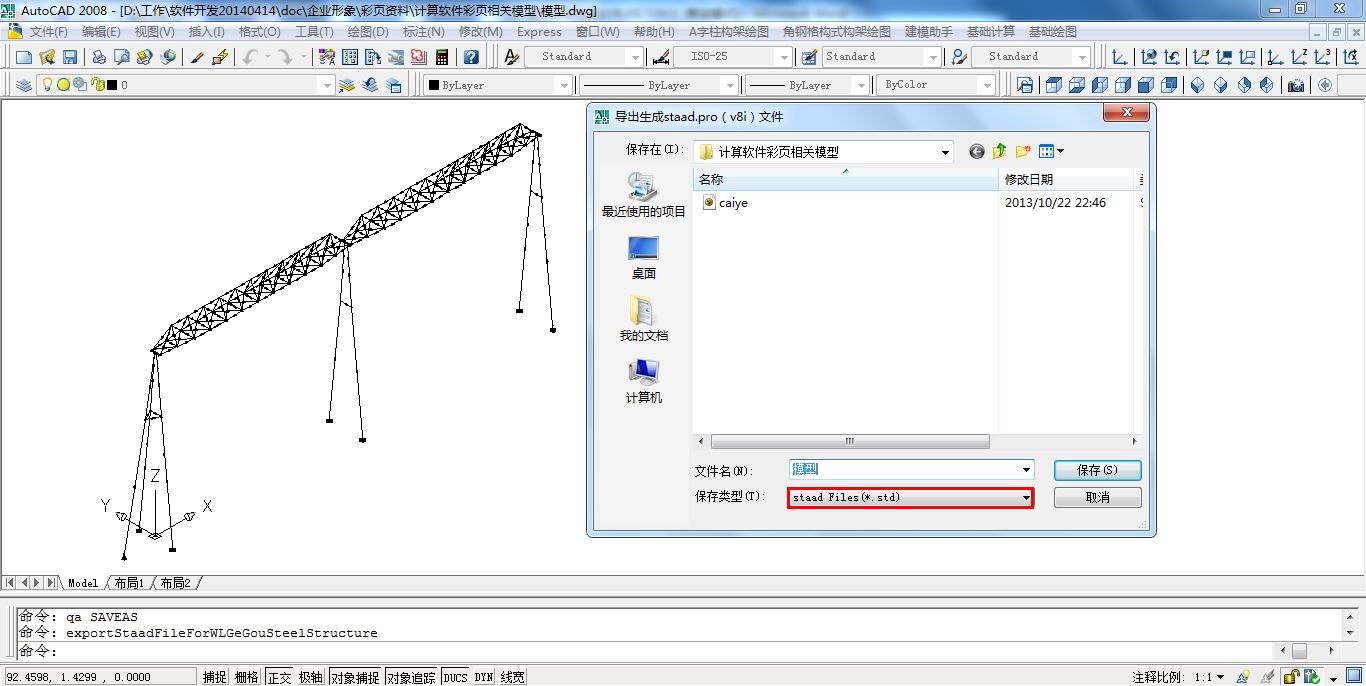Click the Match Properties paintbrush icon

click(197, 57)
